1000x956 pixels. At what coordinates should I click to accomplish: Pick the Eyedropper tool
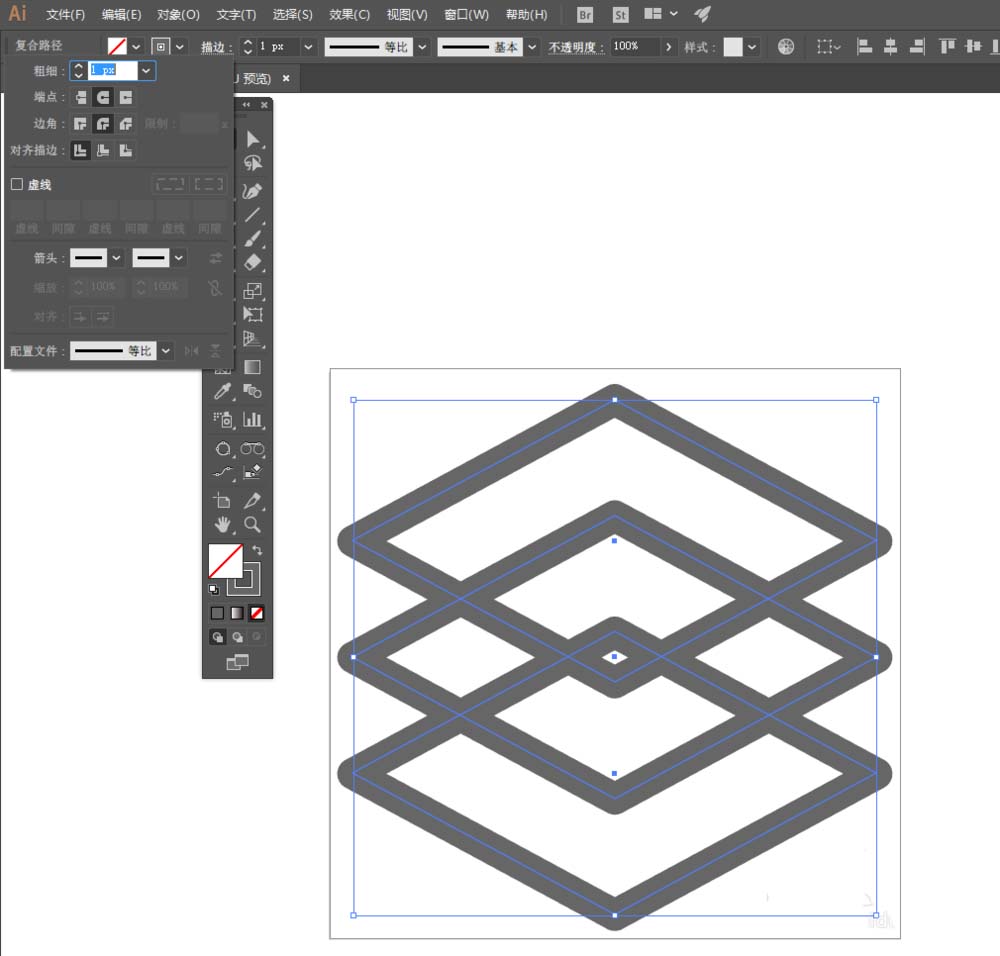[x=223, y=391]
